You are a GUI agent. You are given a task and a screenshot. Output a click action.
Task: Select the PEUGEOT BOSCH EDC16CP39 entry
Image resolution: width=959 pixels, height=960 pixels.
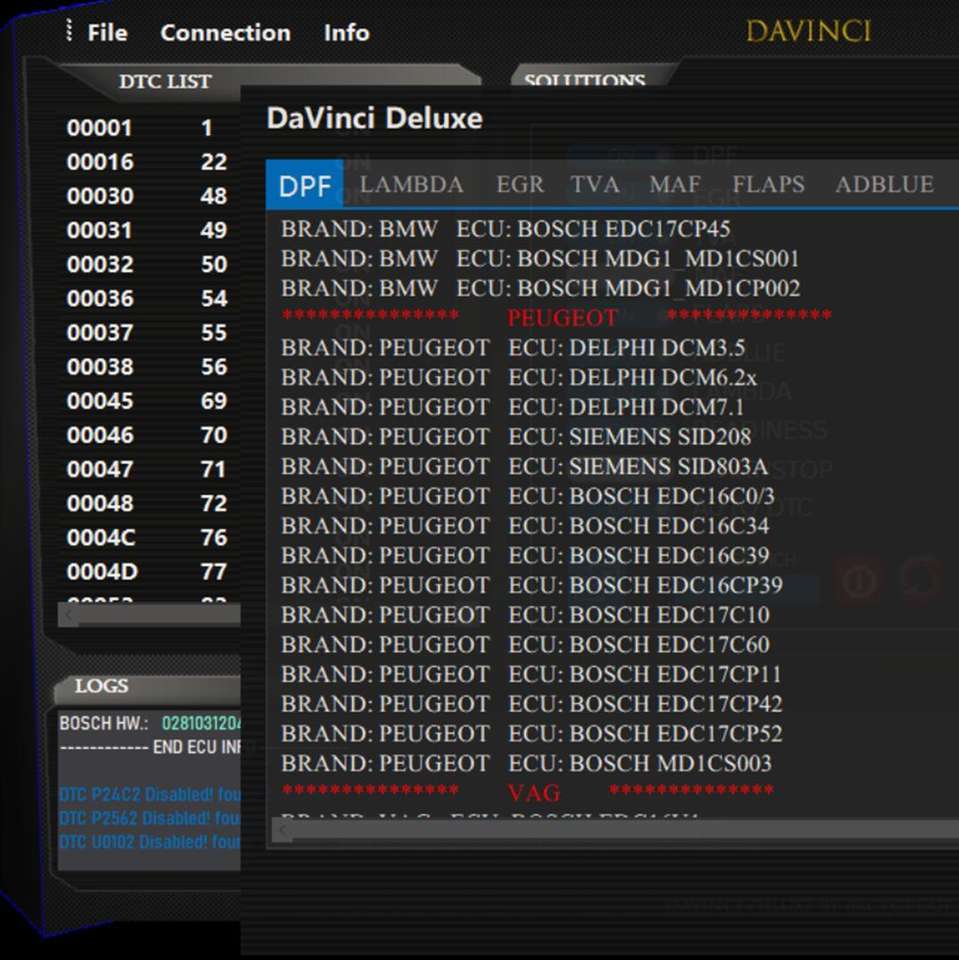[x=532, y=585]
